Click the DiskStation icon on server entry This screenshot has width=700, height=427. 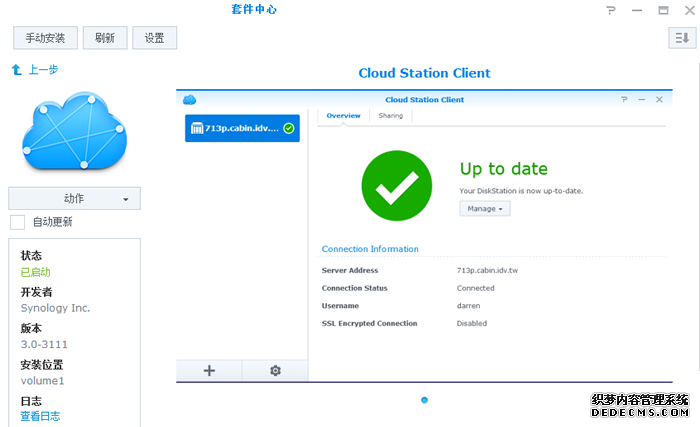(197, 129)
